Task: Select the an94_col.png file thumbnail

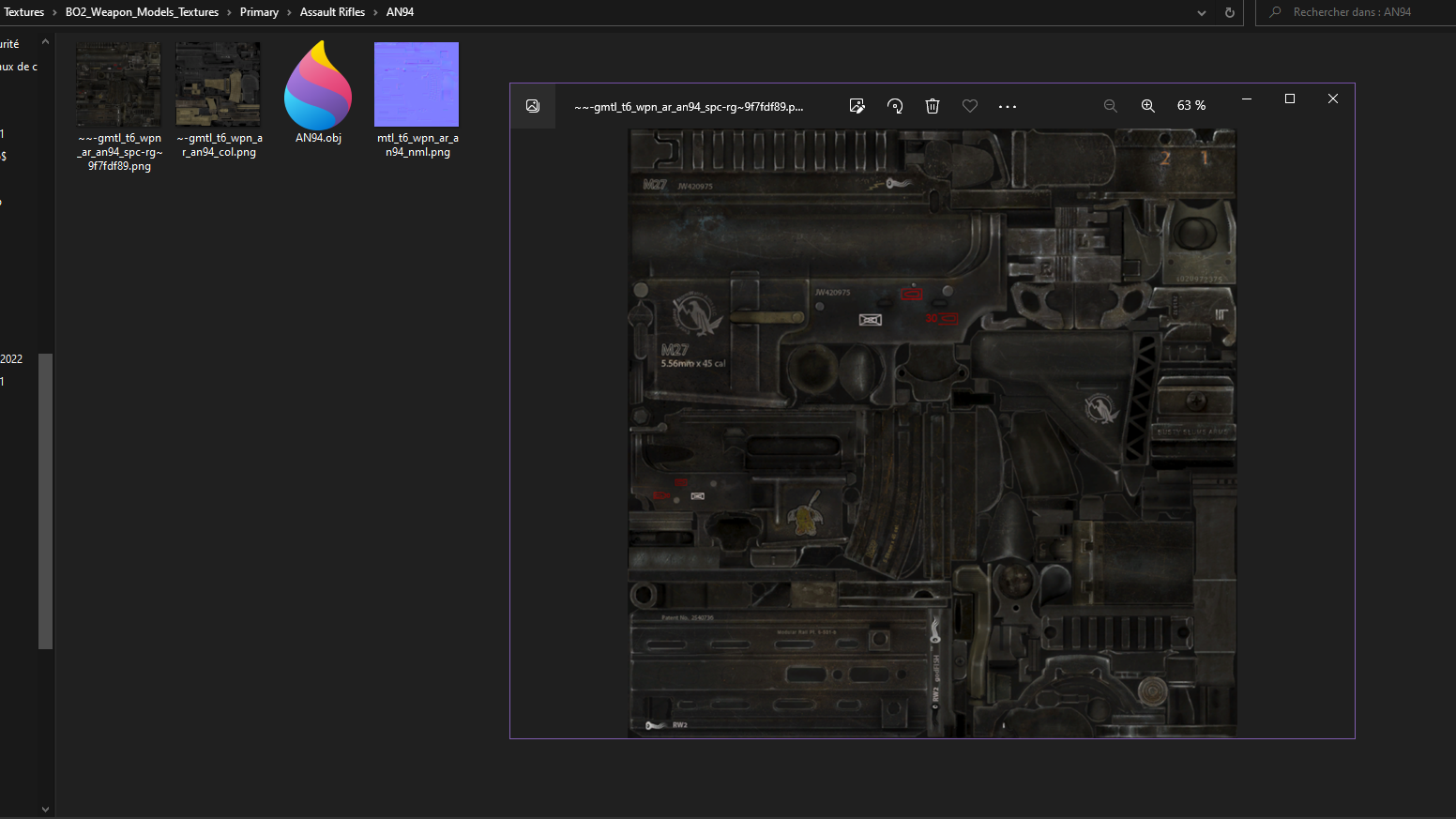Action: tap(219, 84)
